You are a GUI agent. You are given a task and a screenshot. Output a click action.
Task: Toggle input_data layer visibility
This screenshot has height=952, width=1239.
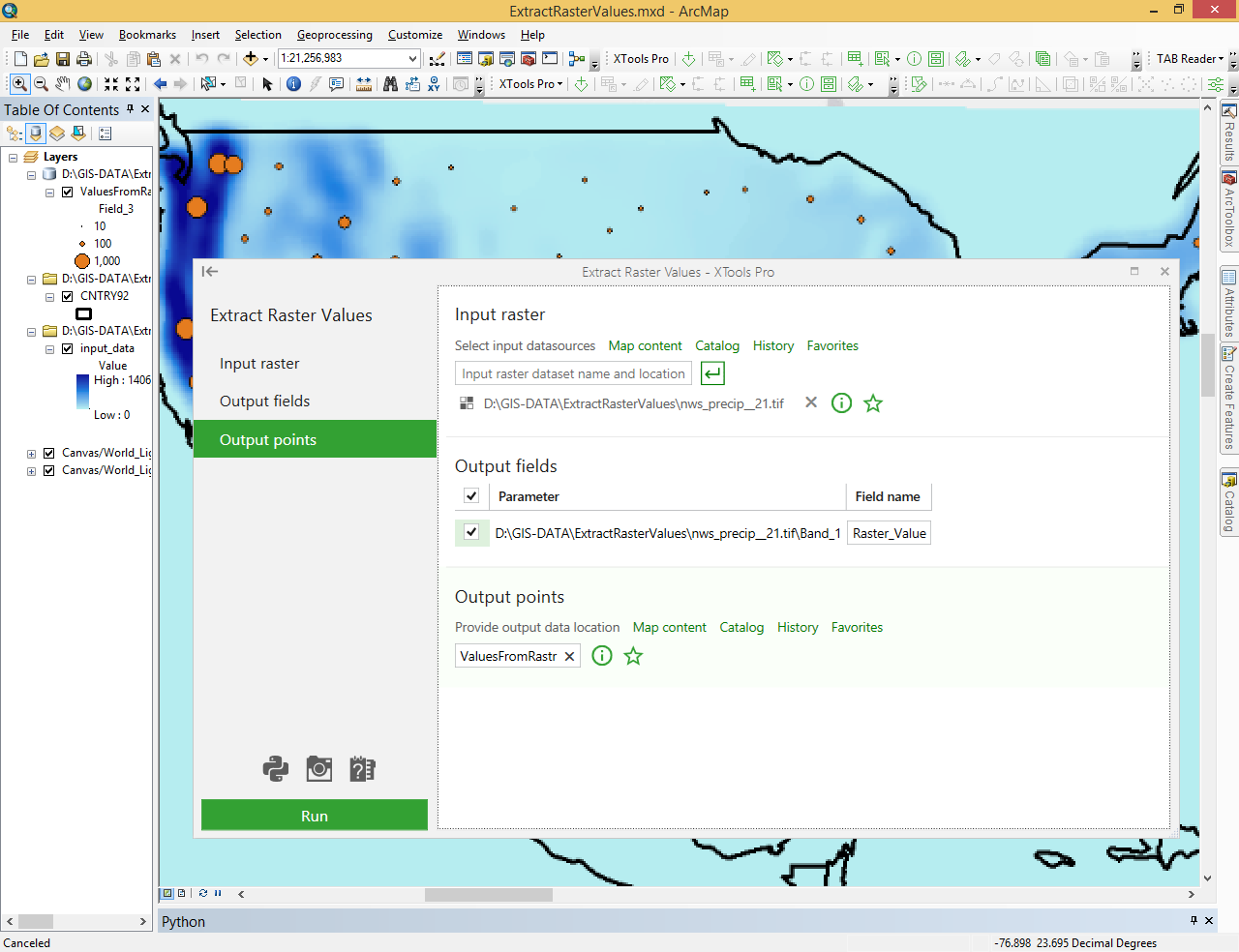(x=67, y=348)
